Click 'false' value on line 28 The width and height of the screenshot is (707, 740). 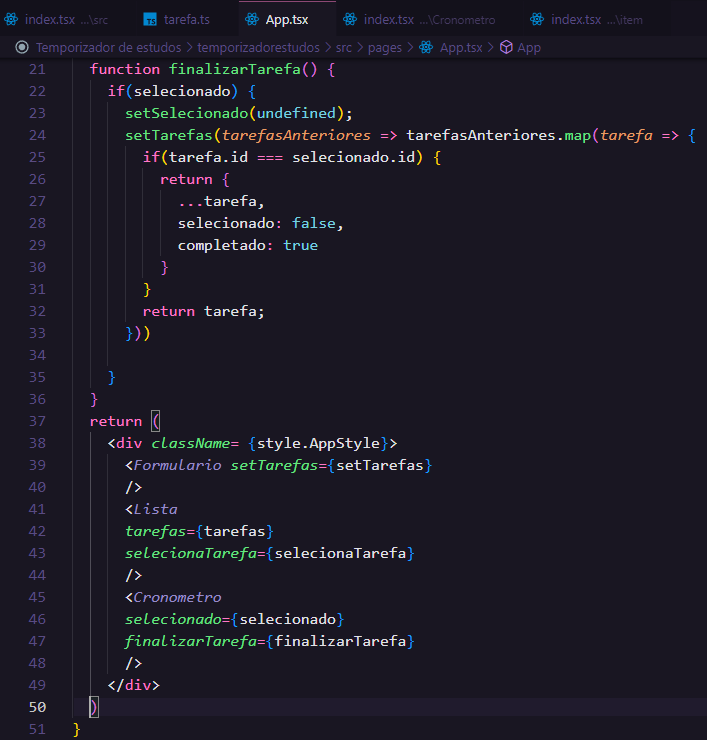(x=313, y=223)
